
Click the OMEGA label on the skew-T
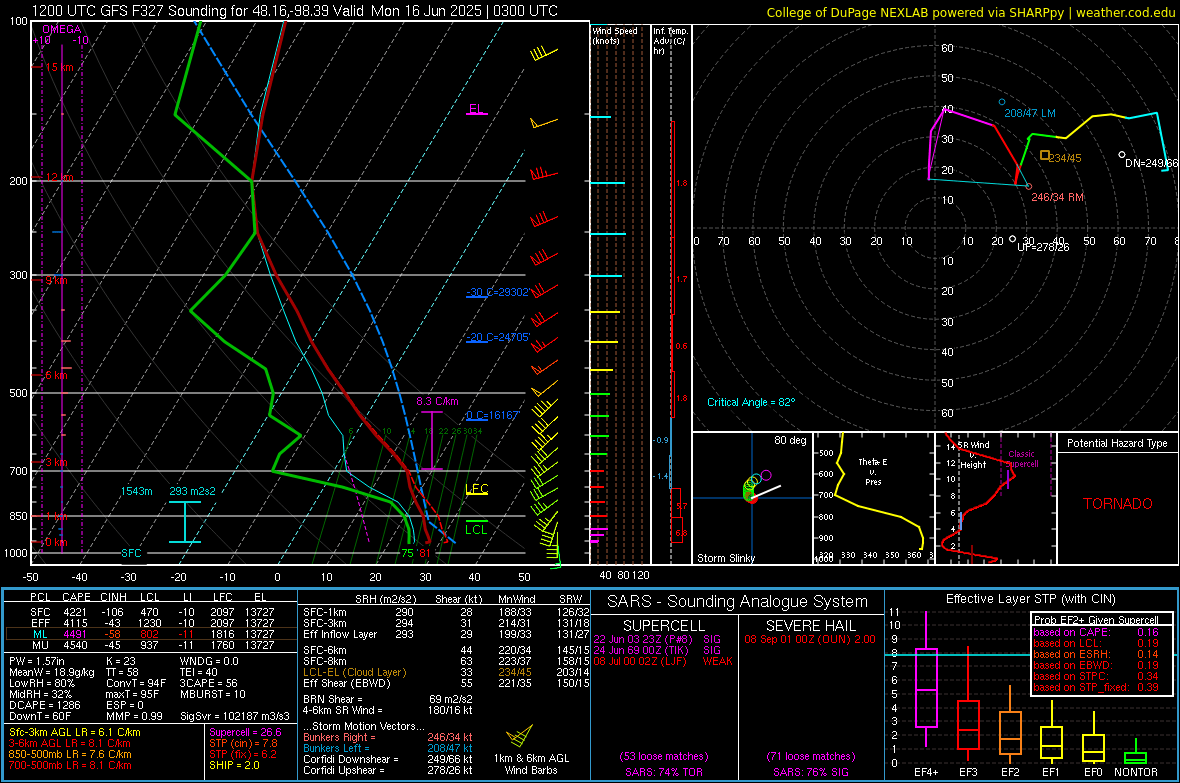point(62,29)
